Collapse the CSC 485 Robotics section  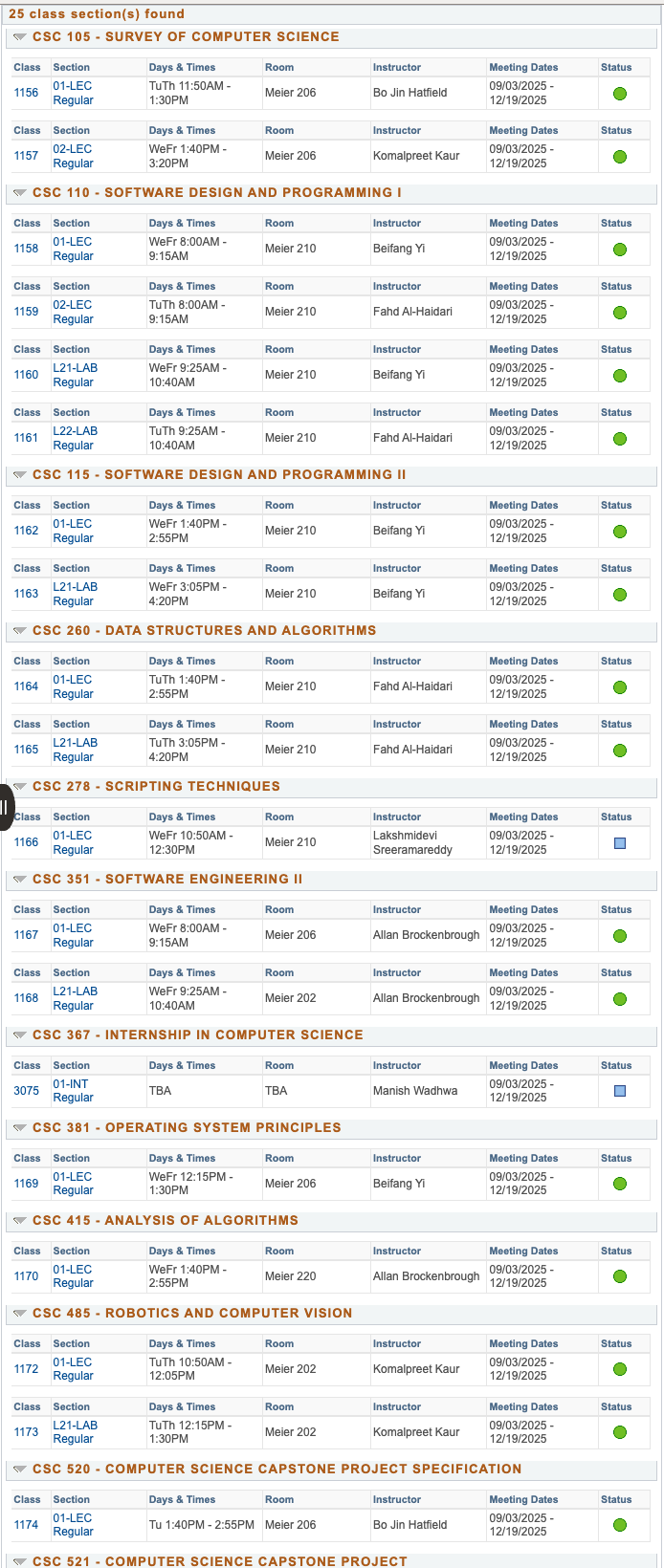(x=19, y=1314)
